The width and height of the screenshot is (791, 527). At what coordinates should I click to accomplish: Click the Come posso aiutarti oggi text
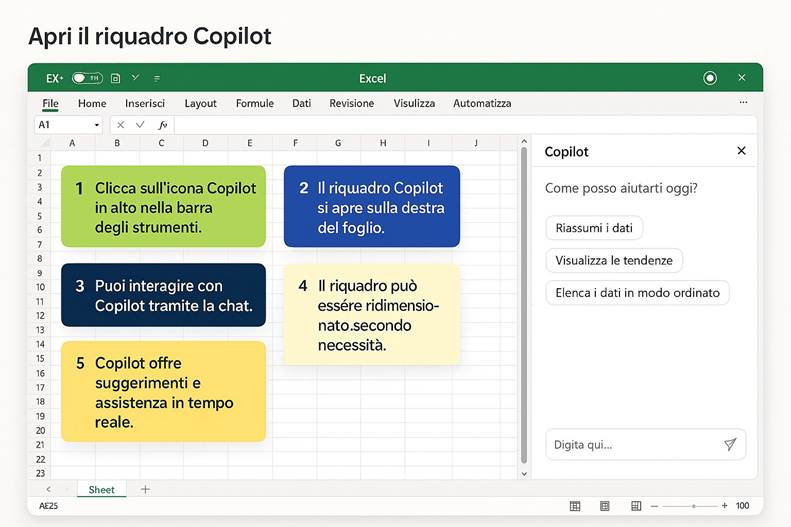point(621,189)
